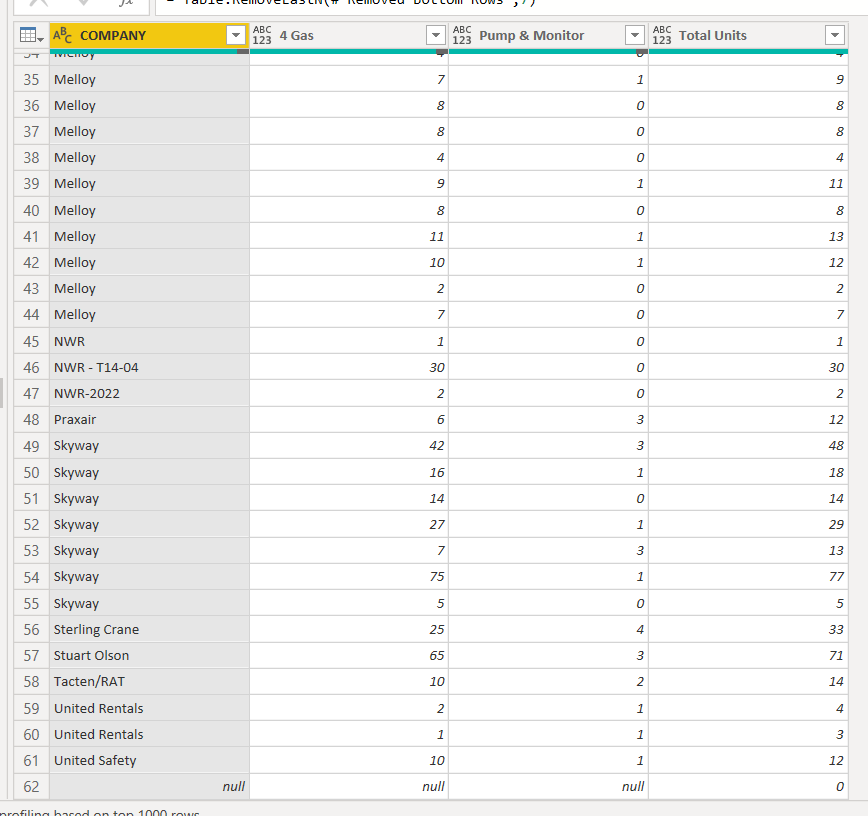The height and width of the screenshot is (816, 868).
Task: Open the COMPANY column filter dropdown
Action: coord(236,35)
